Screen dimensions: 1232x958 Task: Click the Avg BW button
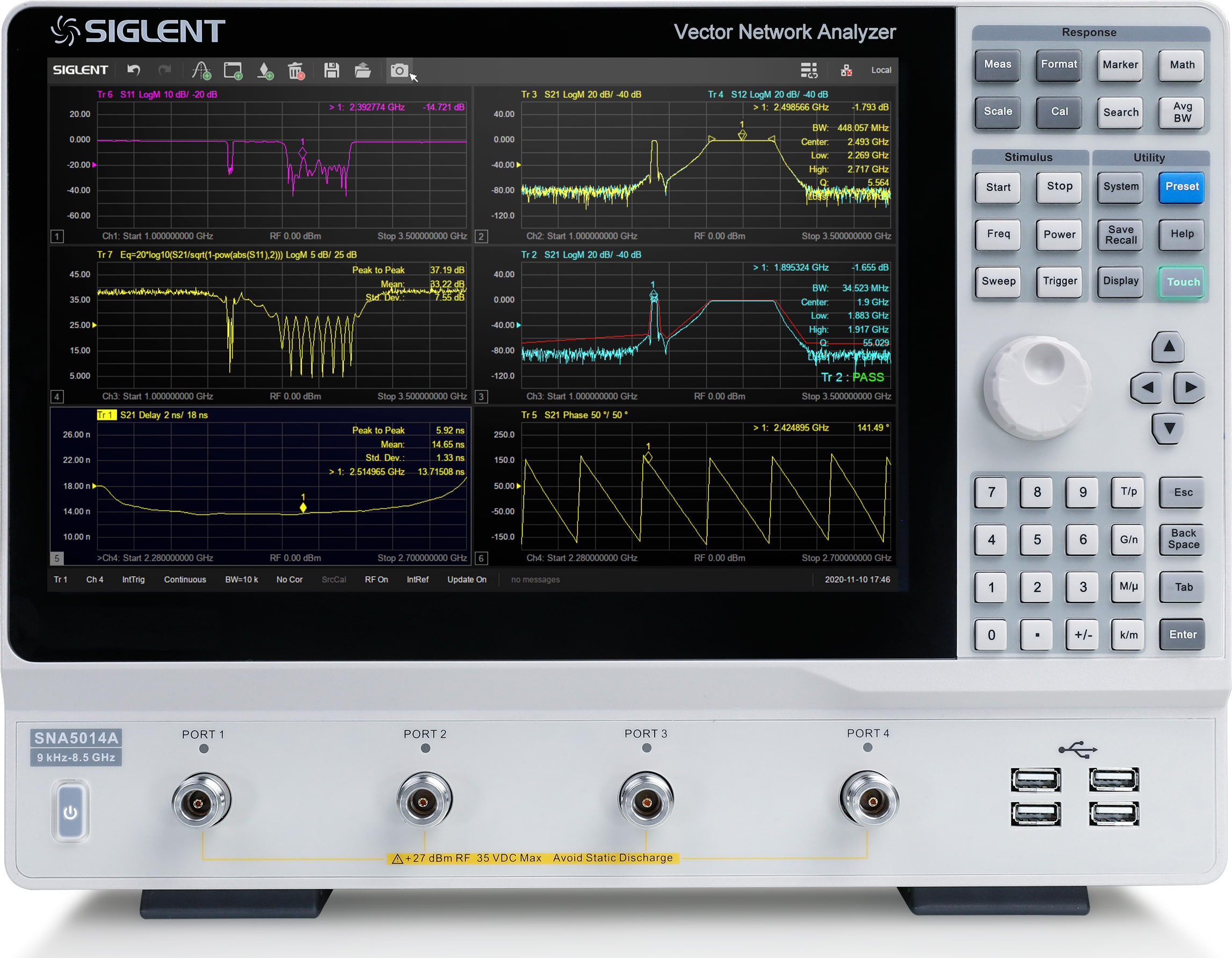click(x=1182, y=112)
